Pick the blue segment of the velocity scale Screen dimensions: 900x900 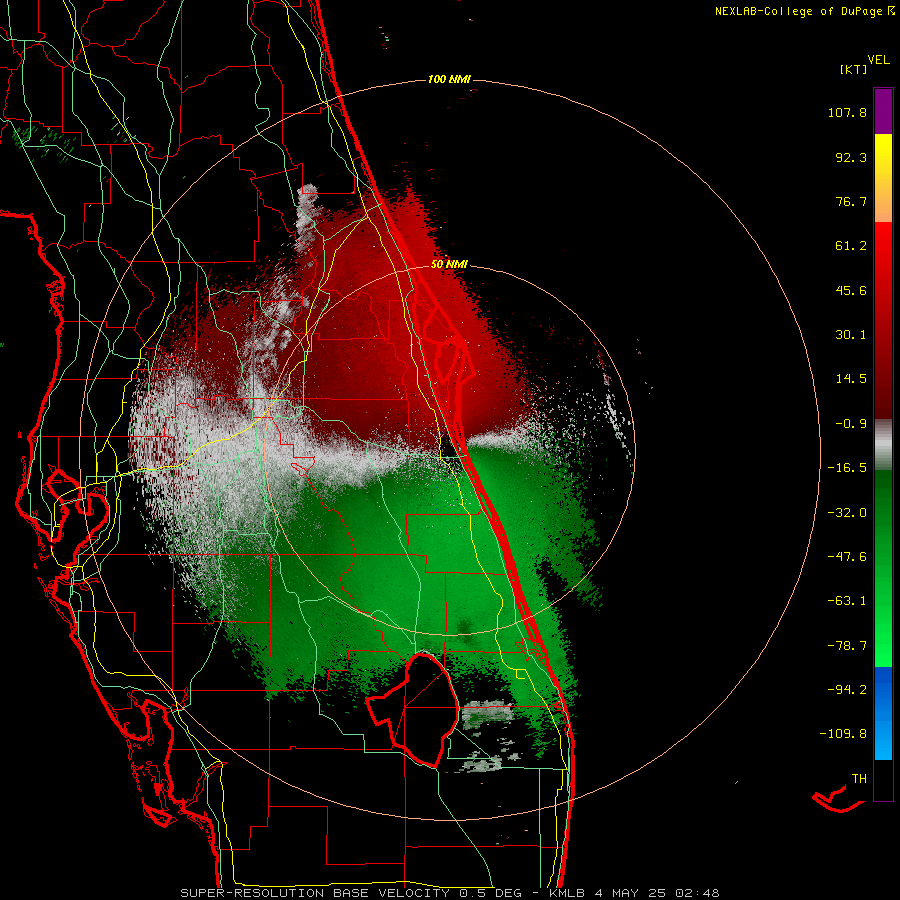click(883, 713)
